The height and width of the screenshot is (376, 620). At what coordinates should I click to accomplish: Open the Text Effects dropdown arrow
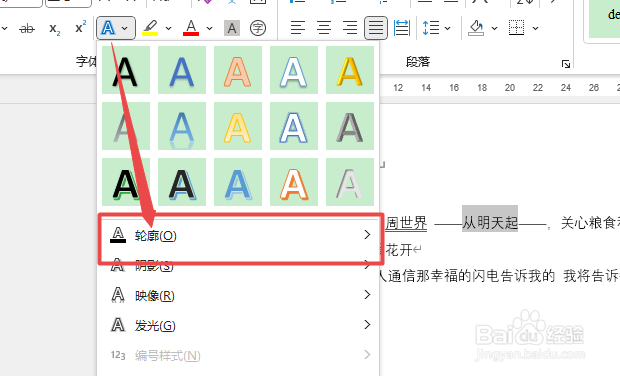pos(125,28)
